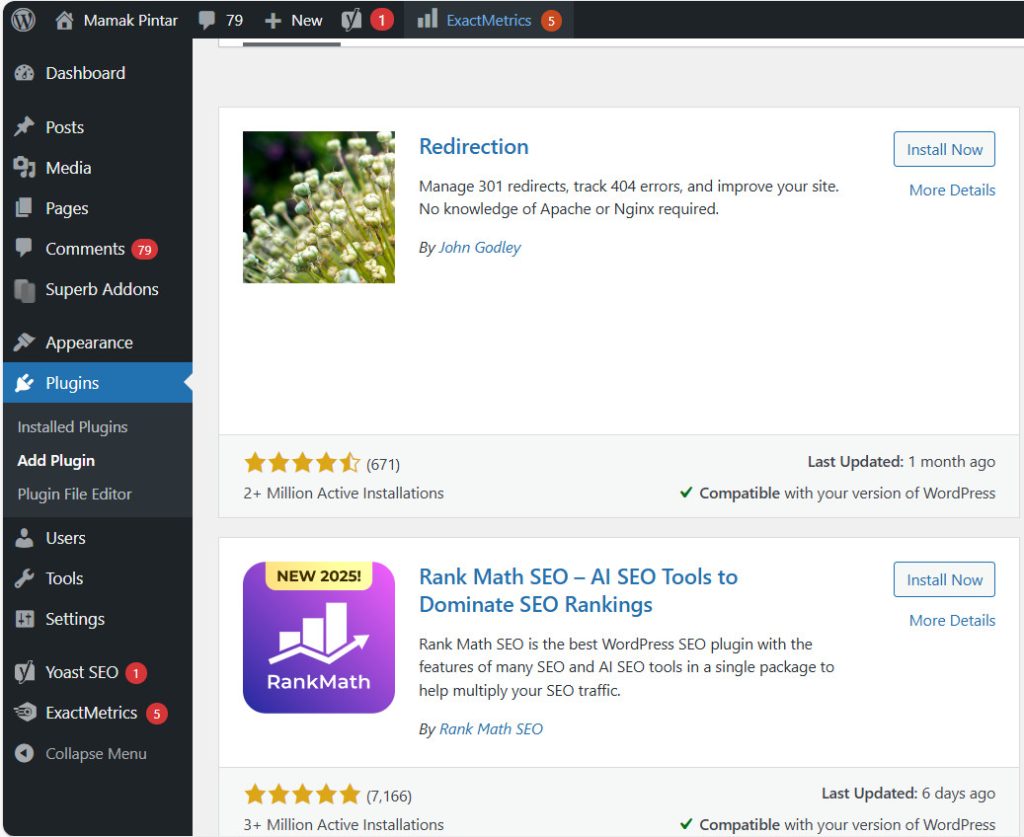Install the Redirection plugin now
Image resolution: width=1024 pixels, height=837 pixels.
944,149
